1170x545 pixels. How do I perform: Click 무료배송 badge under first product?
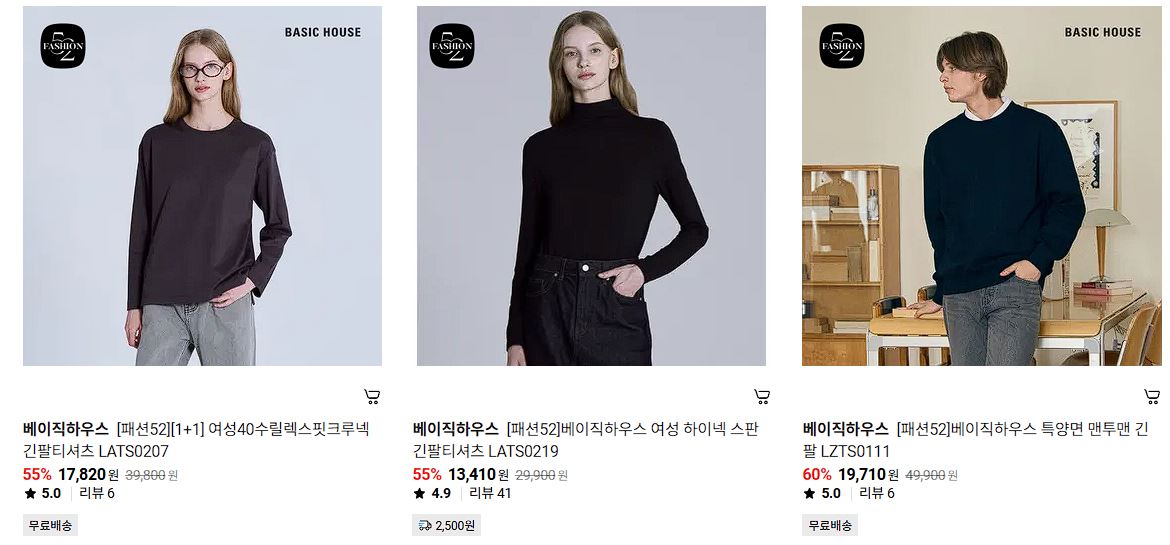pos(51,526)
